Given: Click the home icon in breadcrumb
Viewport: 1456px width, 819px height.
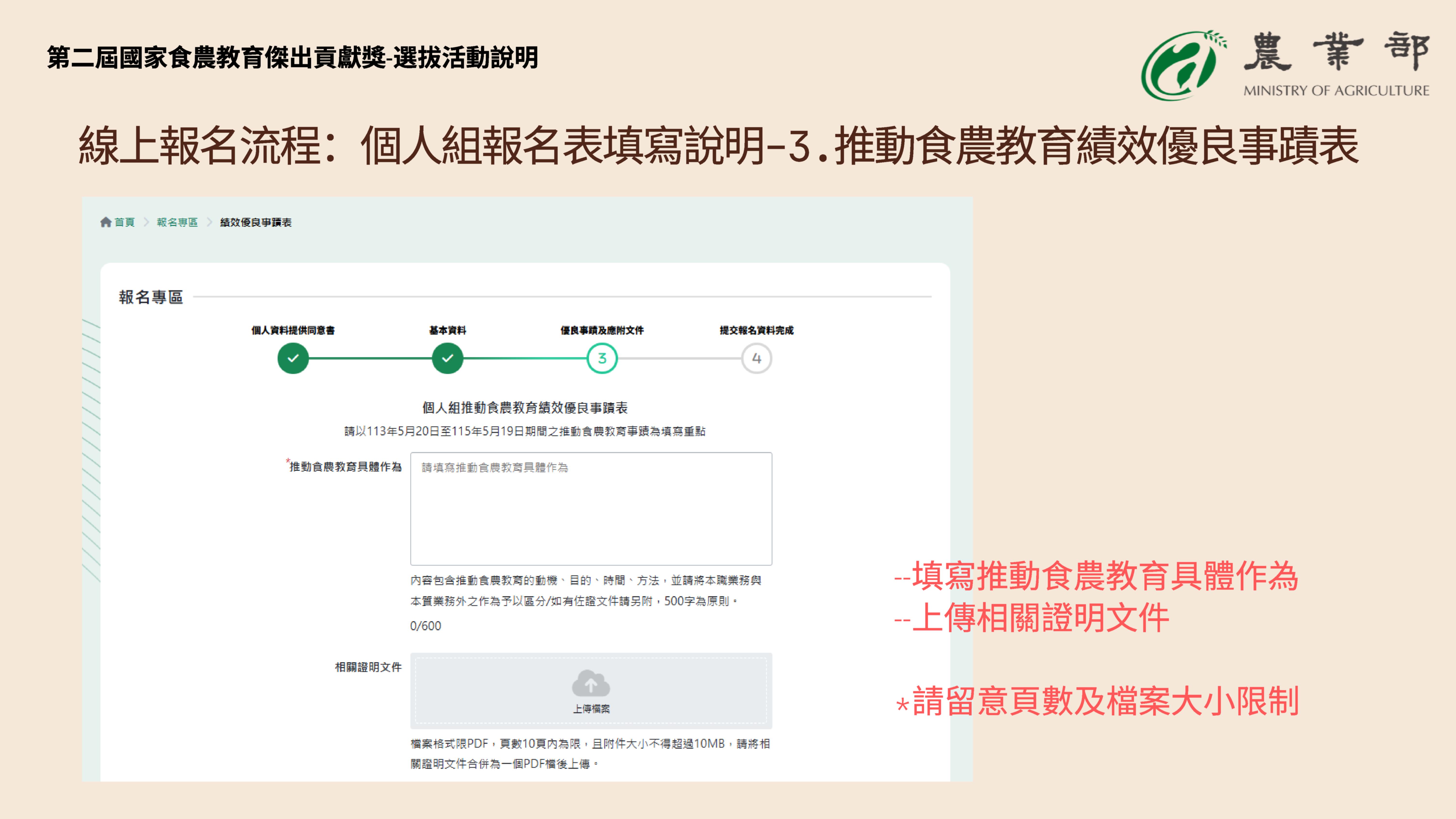Looking at the screenshot, I should pyautogui.click(x=106, y=222).
